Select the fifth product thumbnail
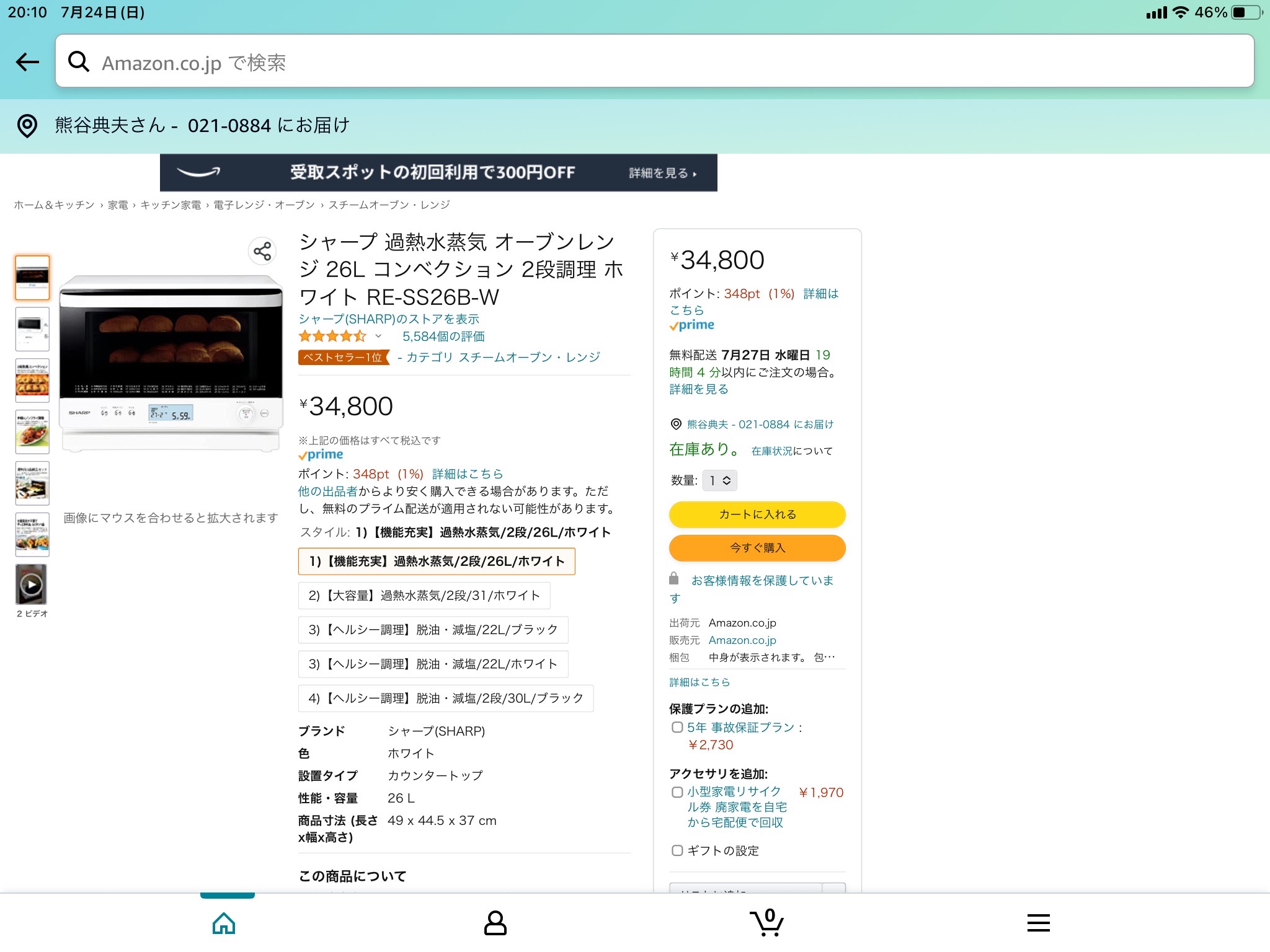The width and height of the screenshot is (1270, 952). [x=32, y=483]
